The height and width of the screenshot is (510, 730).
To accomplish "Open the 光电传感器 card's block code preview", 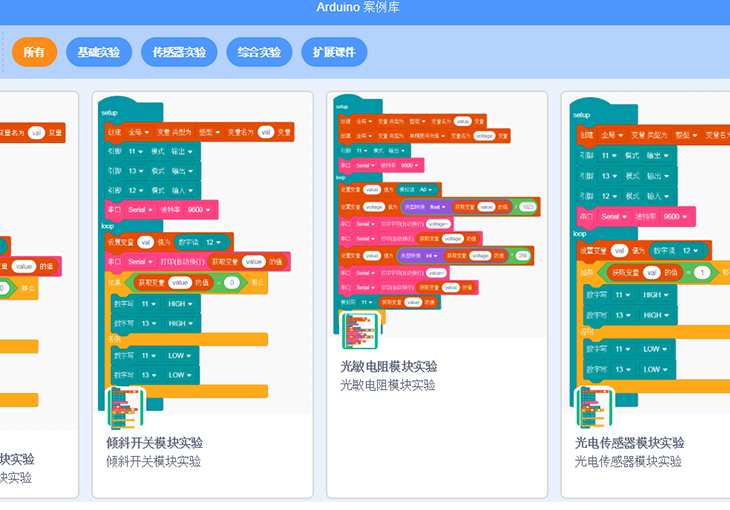I will (647, 253).
